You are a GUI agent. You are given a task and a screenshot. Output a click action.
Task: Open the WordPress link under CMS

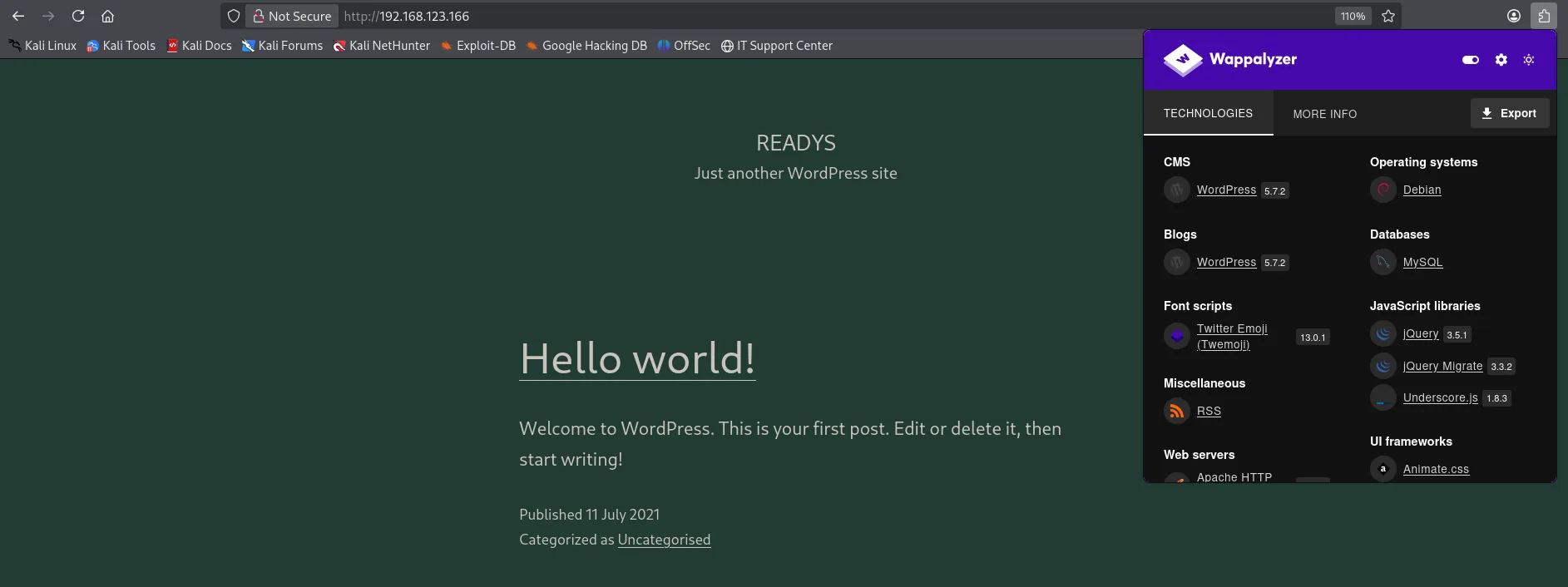1226,190
